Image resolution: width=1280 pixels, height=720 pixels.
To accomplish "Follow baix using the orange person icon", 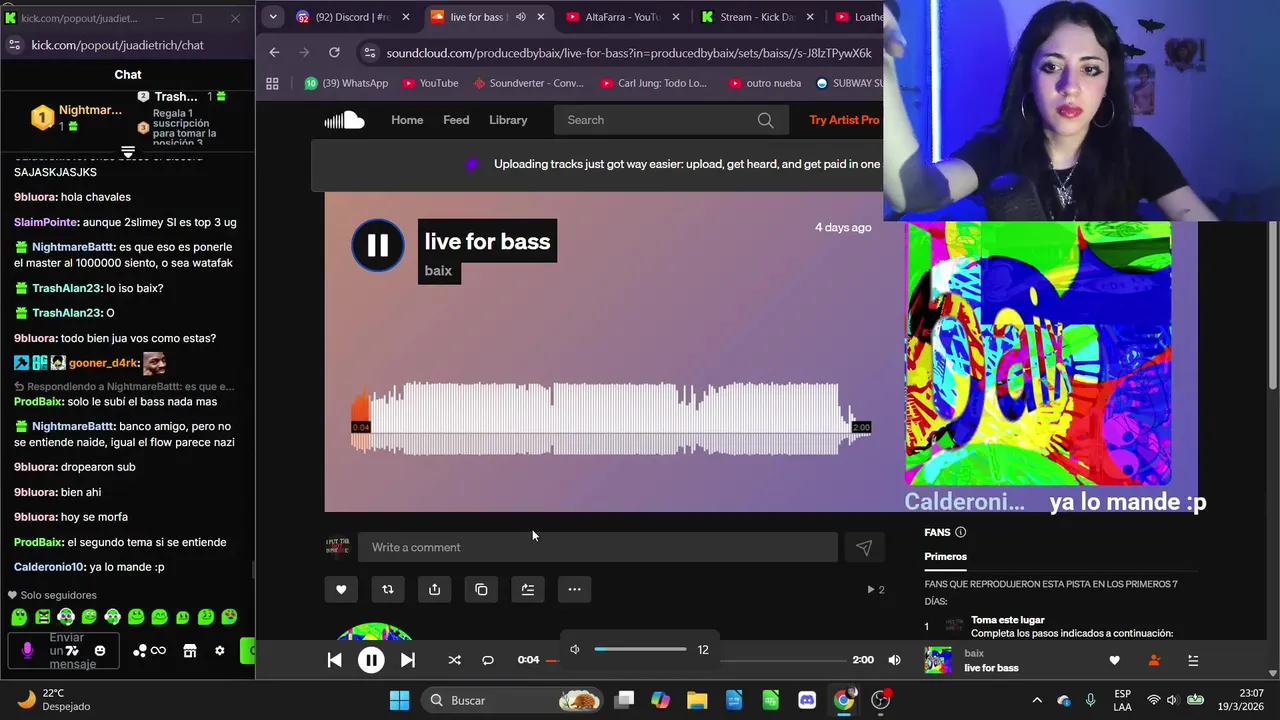I will click(1154, 660).
